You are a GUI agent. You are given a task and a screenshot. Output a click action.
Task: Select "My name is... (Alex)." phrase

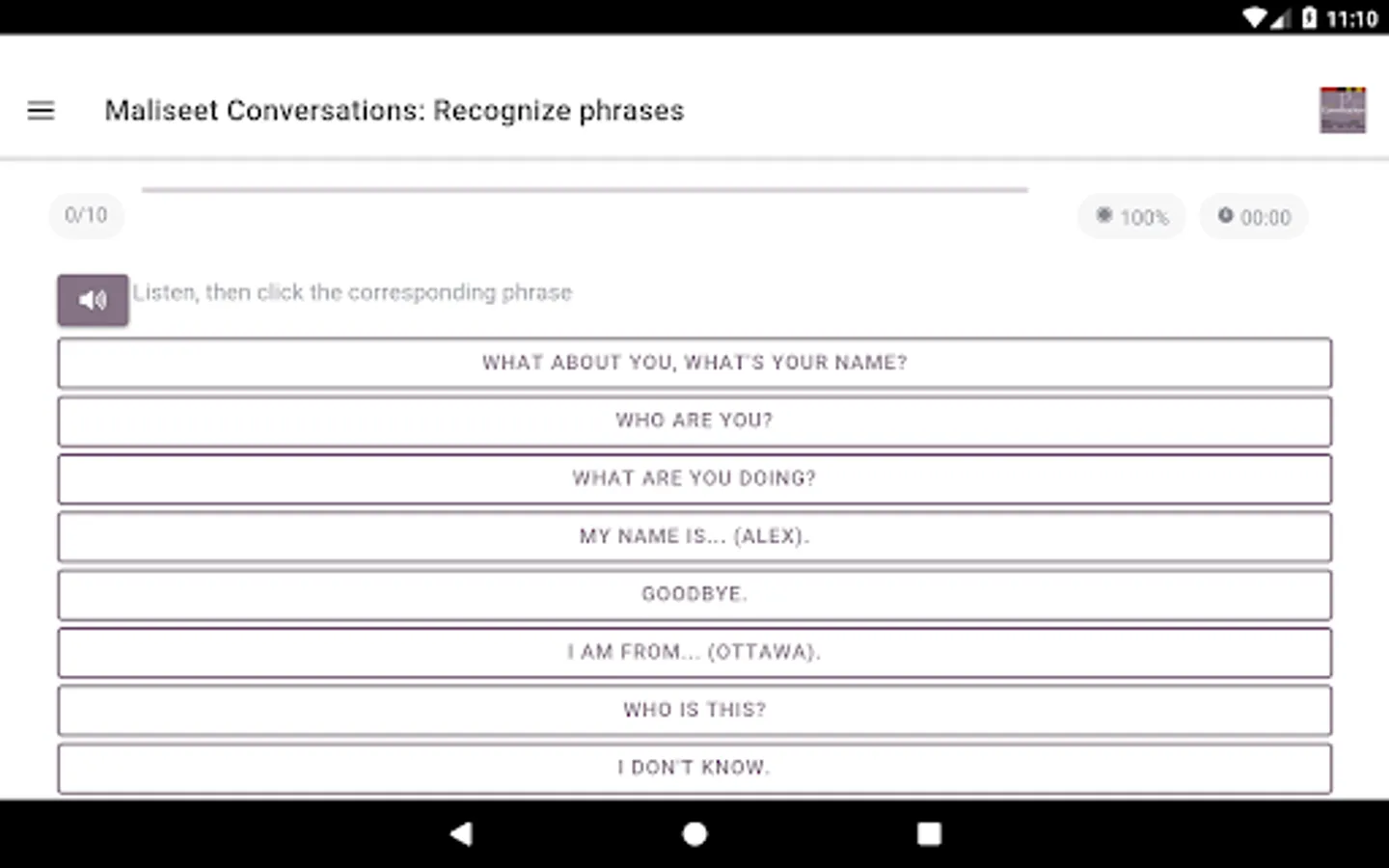coord(694,536)
